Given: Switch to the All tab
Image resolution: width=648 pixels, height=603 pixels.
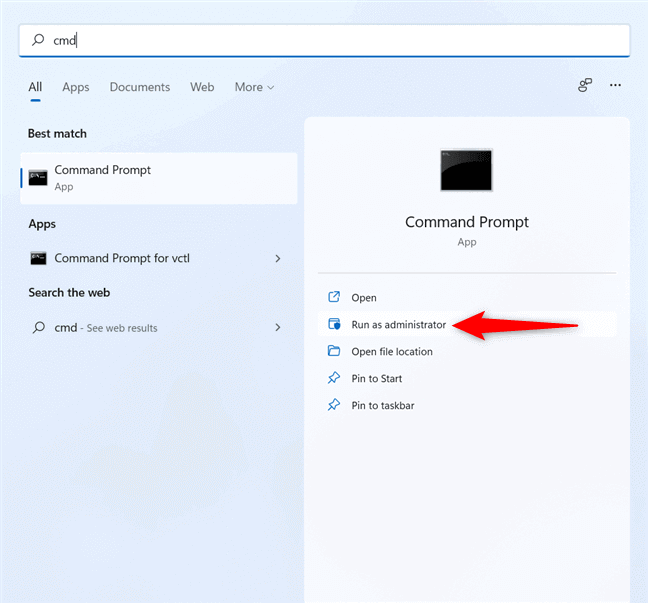Looking at the screenshot, I should pyautogui.click(x=35, y=87).
